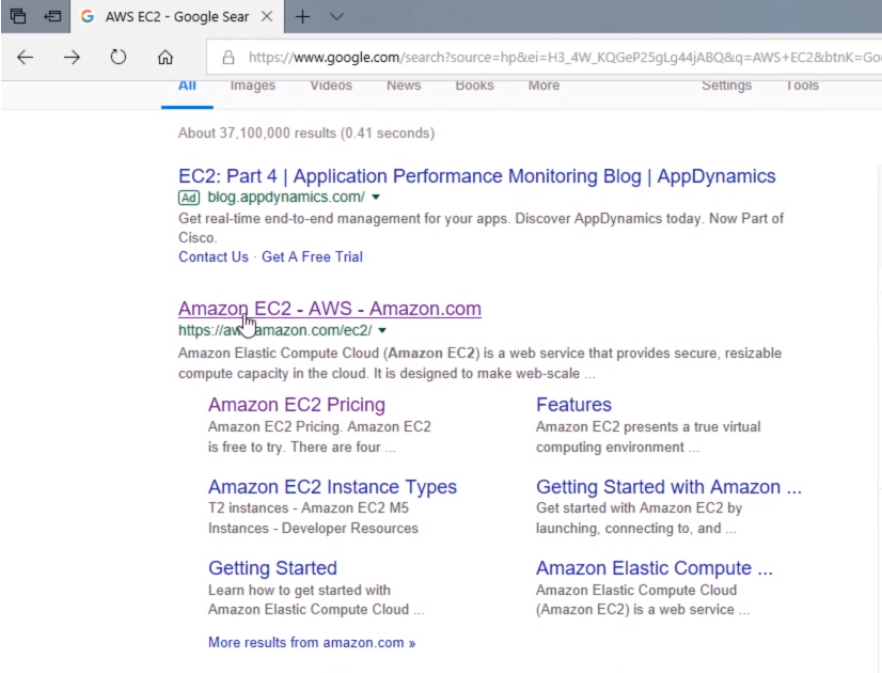Open the More search categories menu
The height and width of the screenshot is (673, 882).
(543, 86)
